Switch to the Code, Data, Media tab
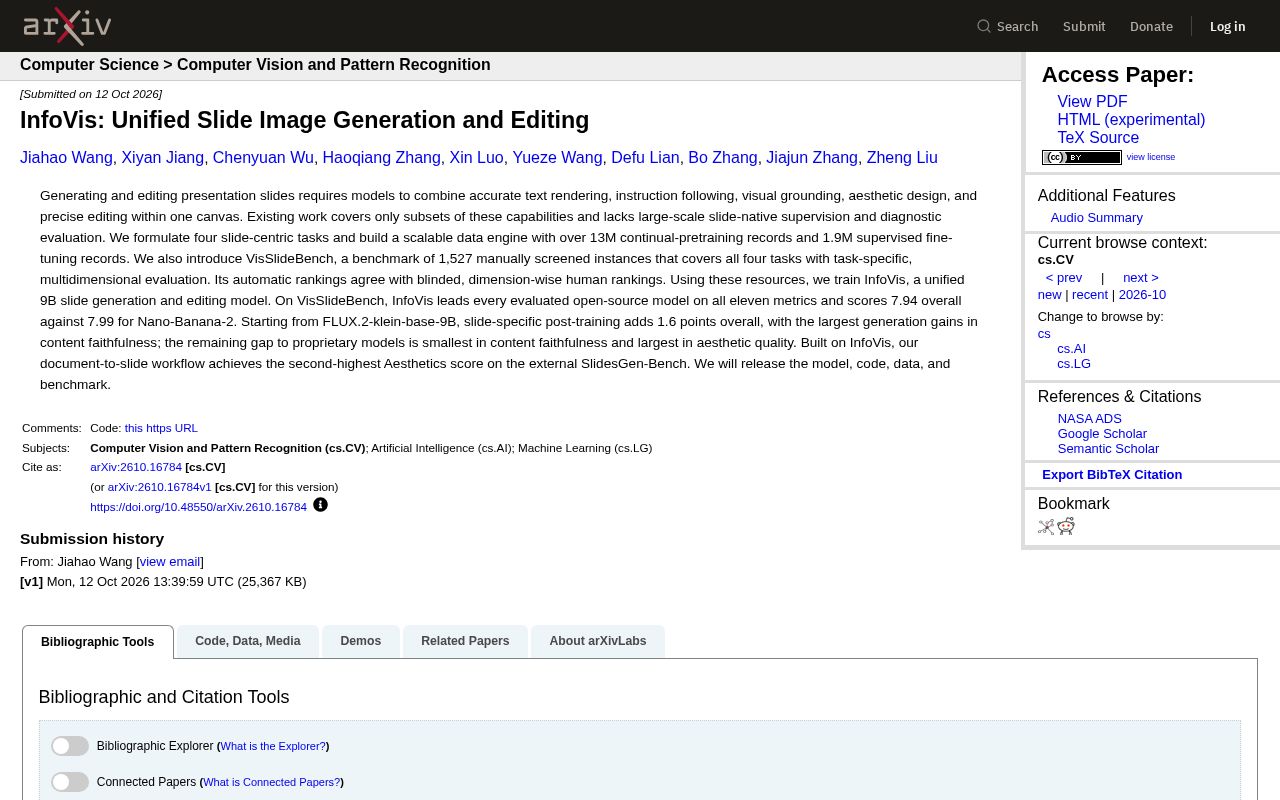Image resolution: width=1280 pixels, height=800 pixels. click(x=248, y=641)
